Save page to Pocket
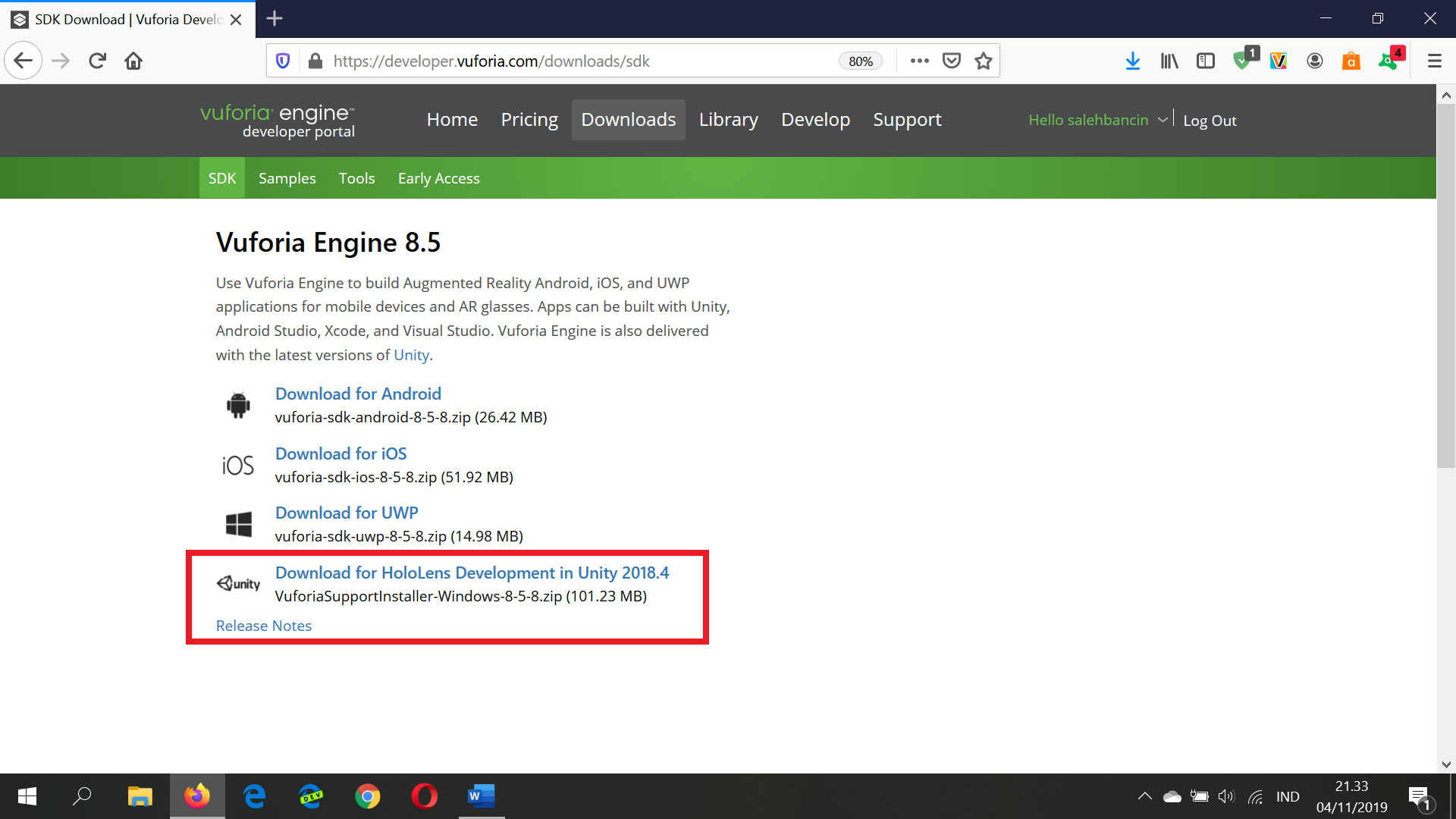1456x819 pixels. (952, 61)
